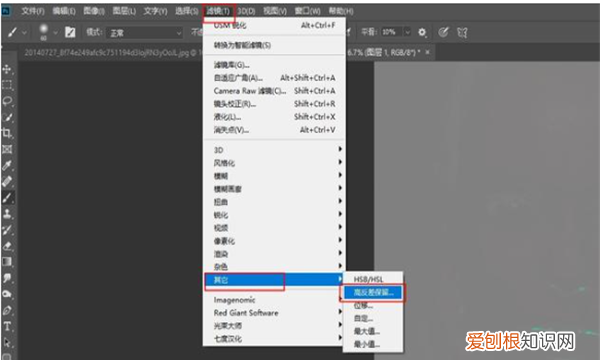Choose 转换为智能滤镜(S) menu entry
Screen dimensions: 600x360
274,45
